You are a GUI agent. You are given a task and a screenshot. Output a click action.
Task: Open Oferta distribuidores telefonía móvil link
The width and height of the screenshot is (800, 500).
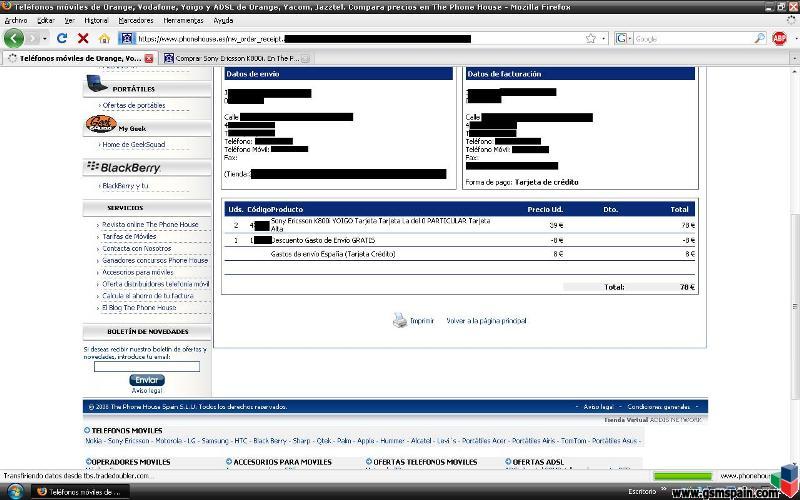tap(156, 284)
